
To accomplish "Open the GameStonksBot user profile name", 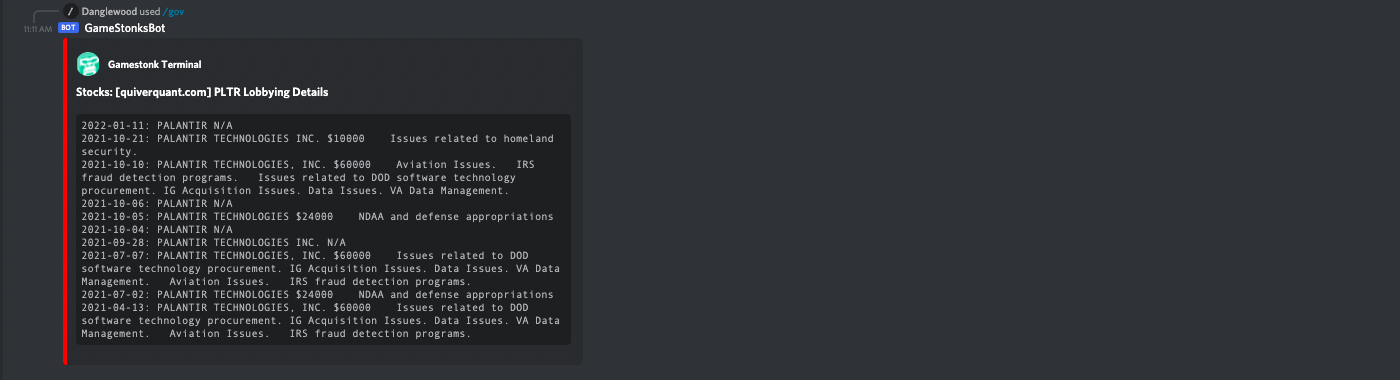I will point(125,28).
